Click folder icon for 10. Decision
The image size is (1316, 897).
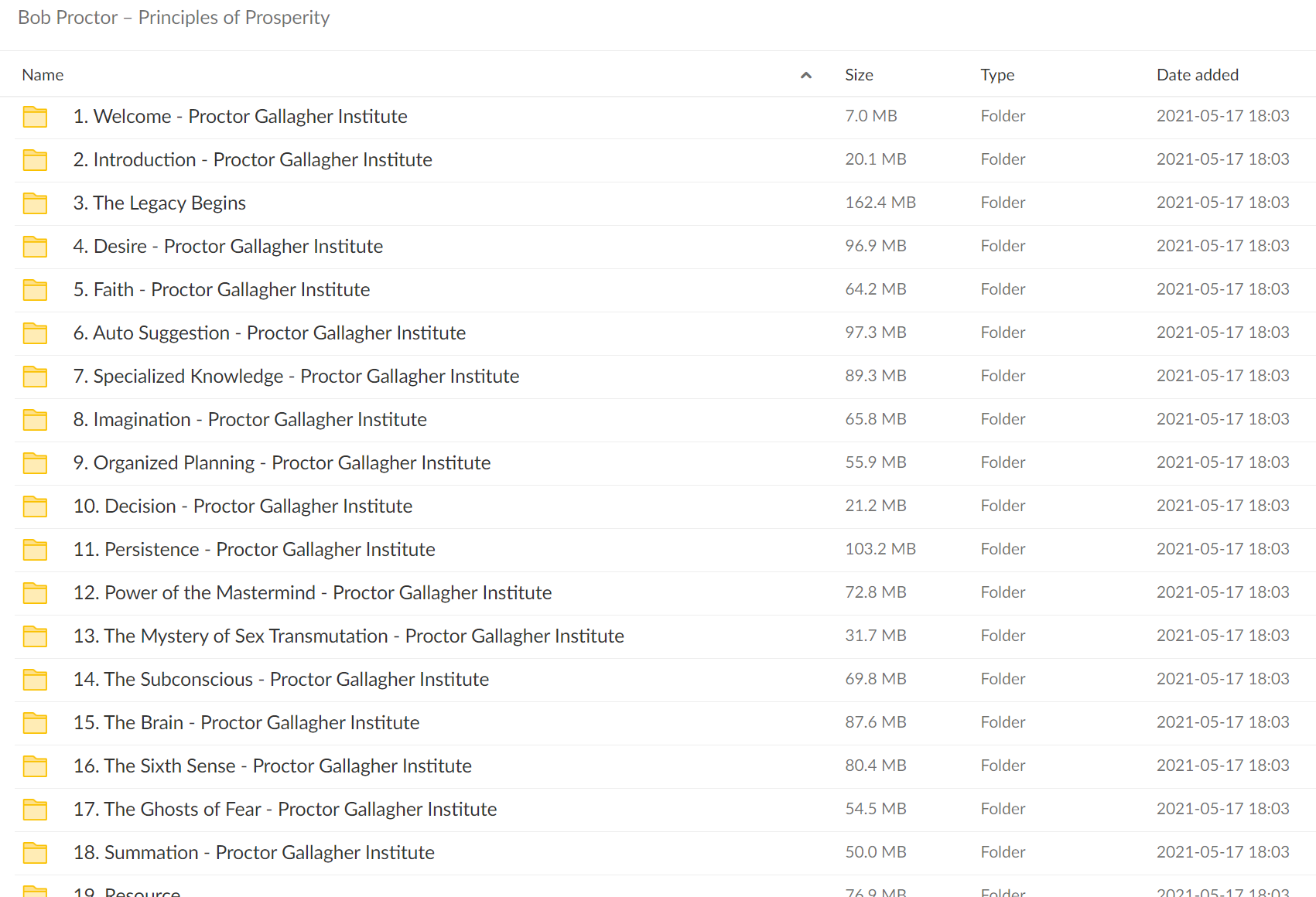[x=35, y=506]
